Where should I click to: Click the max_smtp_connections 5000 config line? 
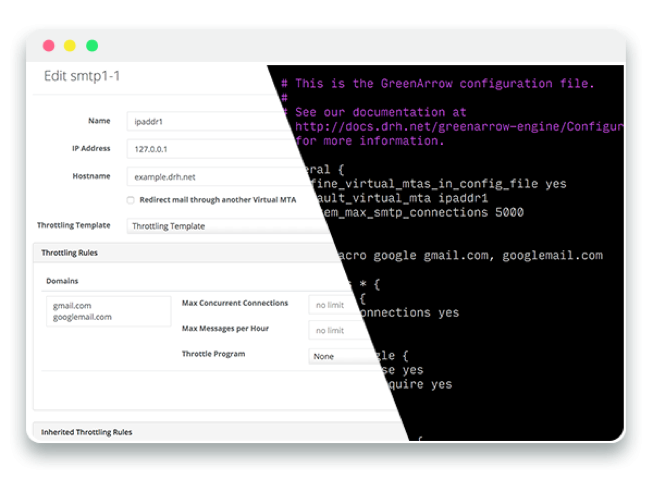(422, 212)
